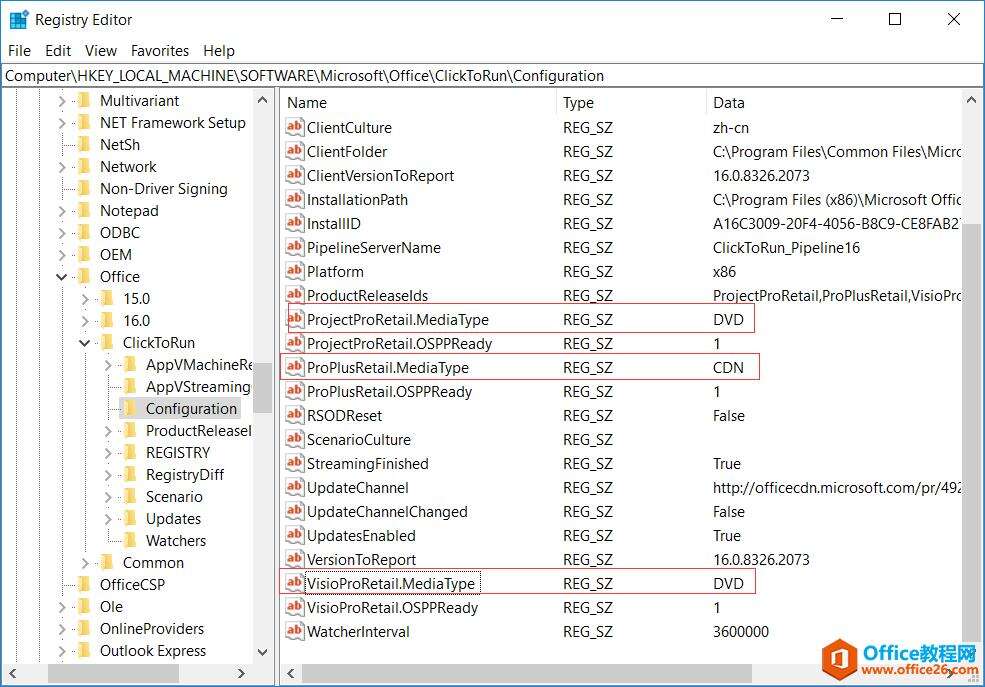Click the address bar registry path field

[x=492, y=76]
